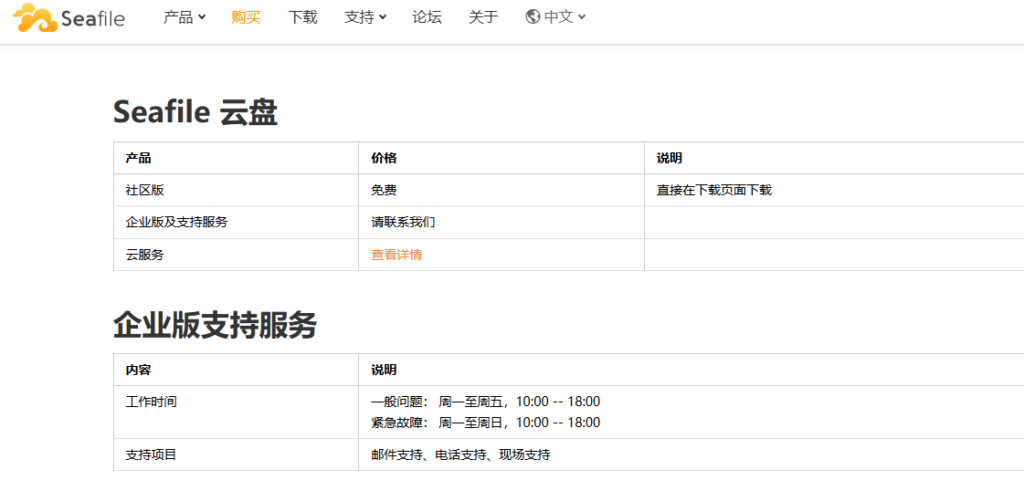Screen dimensions: 1024x491
Task: Click the support table's 说明 header
Action: click(384, 370)
